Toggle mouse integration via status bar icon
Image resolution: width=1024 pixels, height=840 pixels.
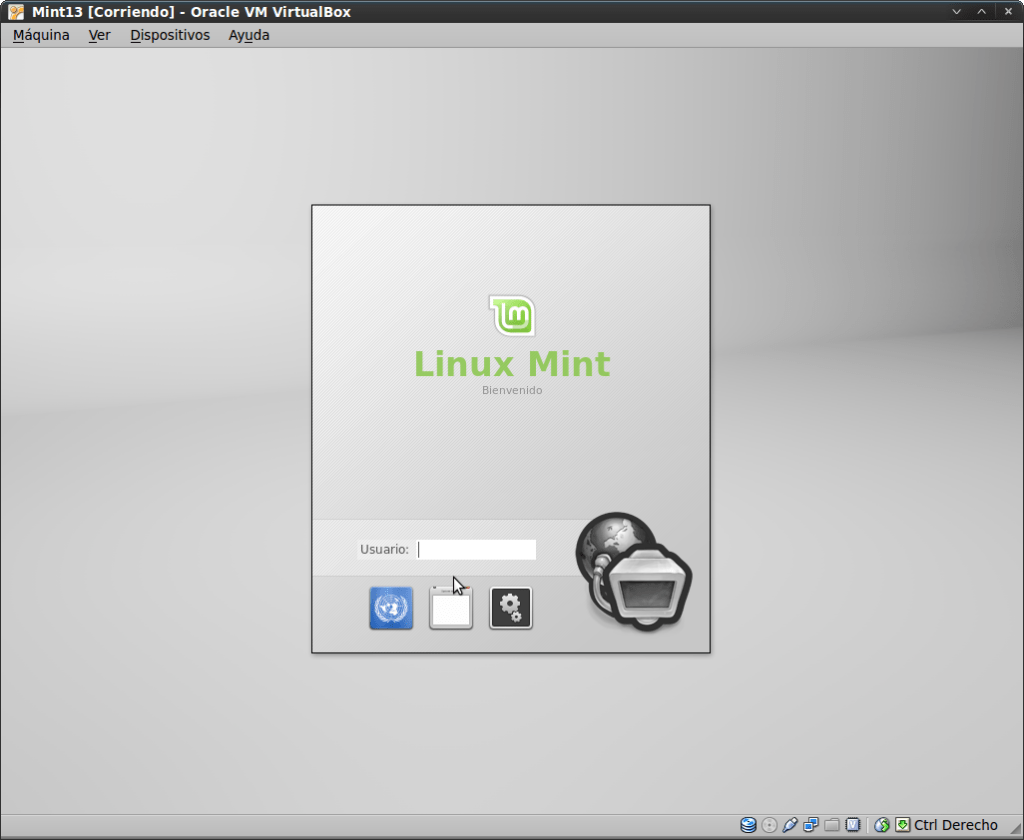click(x=880, y=825)
